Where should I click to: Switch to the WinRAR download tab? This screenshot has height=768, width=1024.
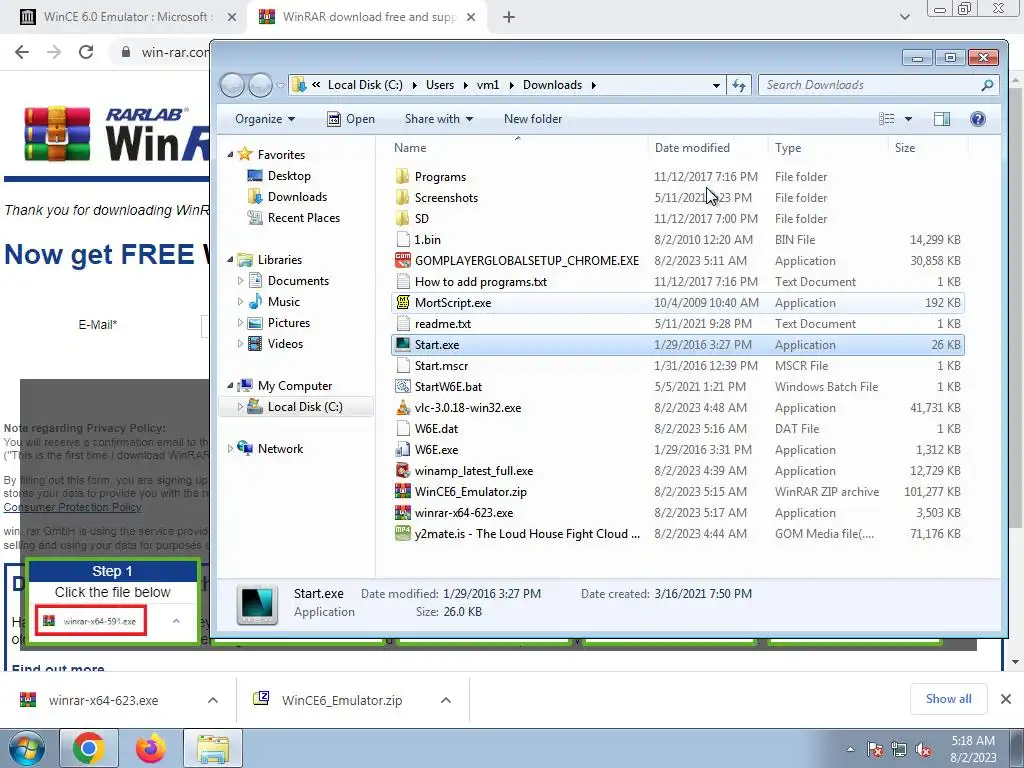pyautogui.click(x=369, y=17)
